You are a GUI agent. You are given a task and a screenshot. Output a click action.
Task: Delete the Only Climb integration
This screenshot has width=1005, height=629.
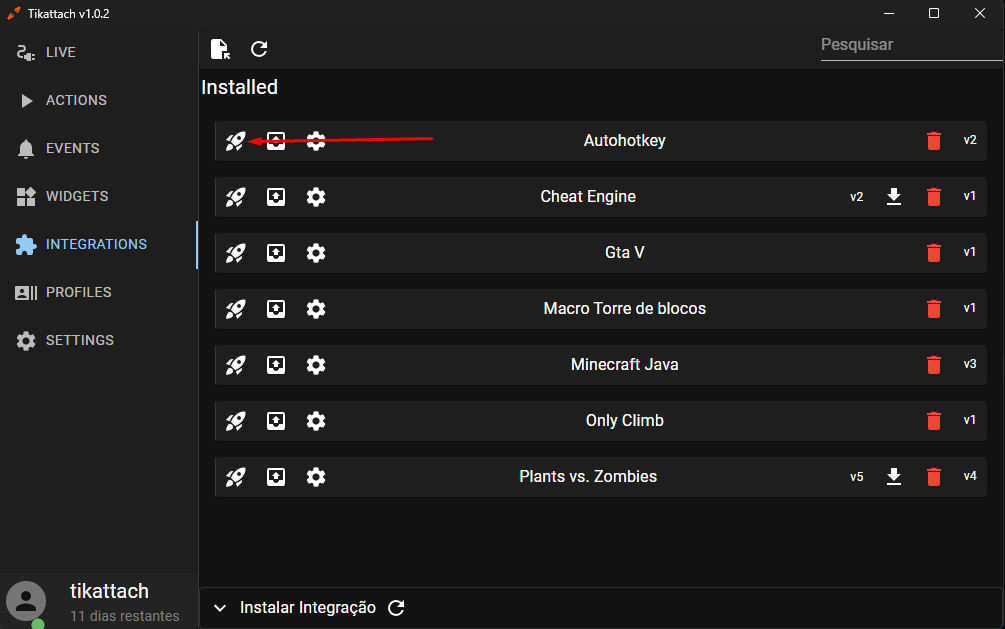click(934, 421)
